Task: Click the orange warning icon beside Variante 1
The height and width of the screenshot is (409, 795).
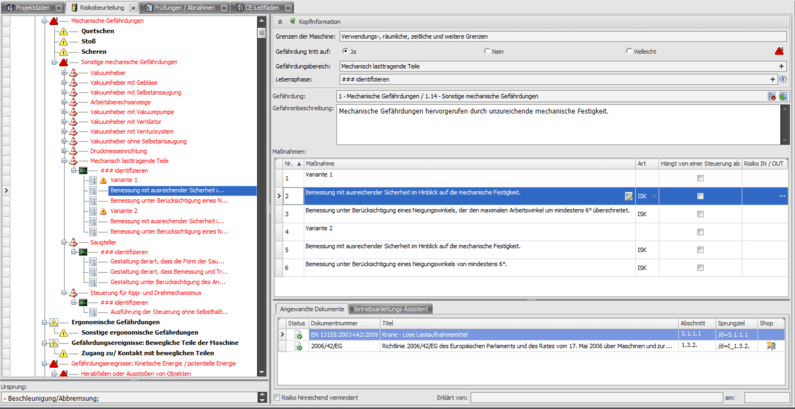Action: [x=103, y=180]
